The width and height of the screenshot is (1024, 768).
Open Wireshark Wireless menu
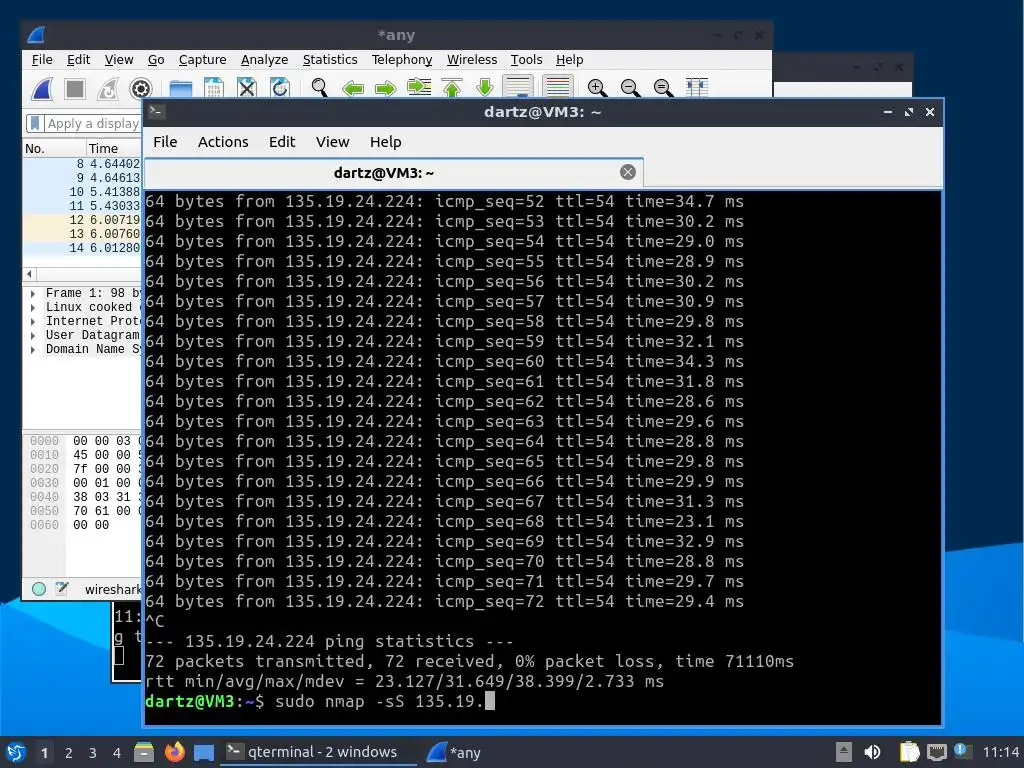point(472,59)
